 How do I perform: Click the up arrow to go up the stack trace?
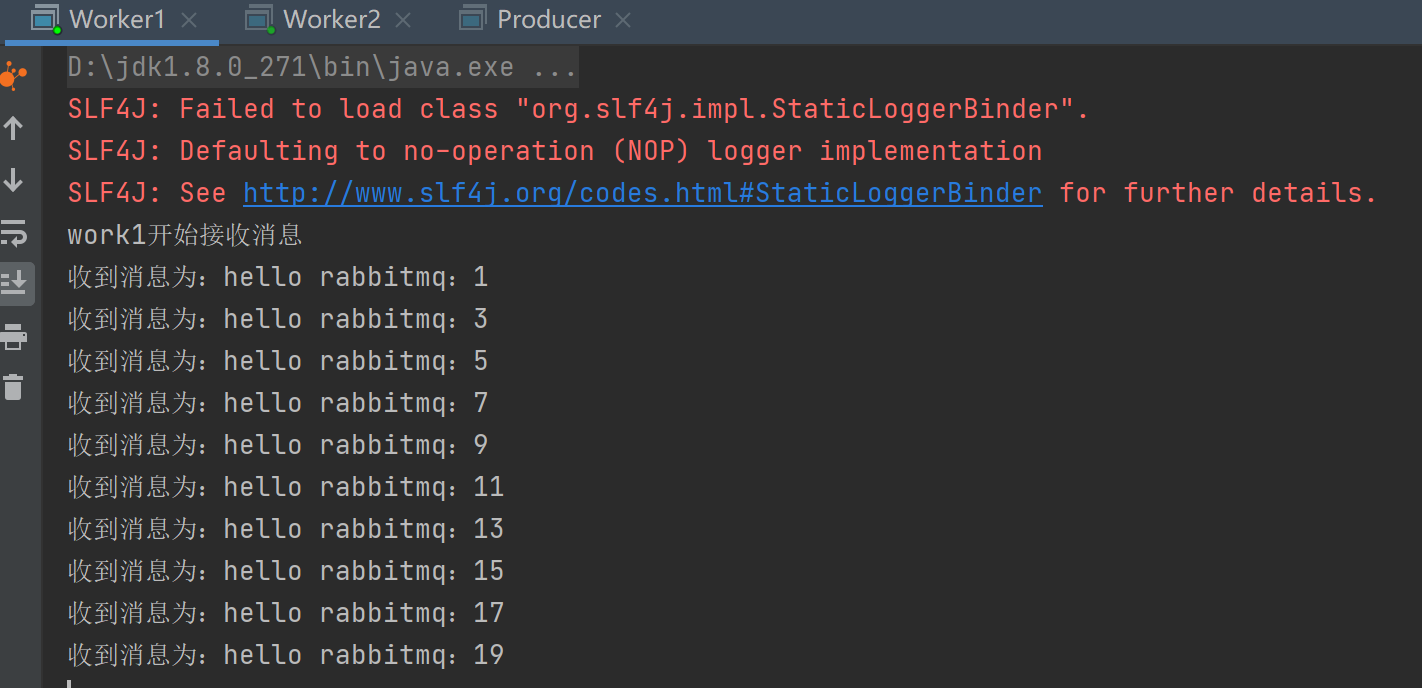13,128
